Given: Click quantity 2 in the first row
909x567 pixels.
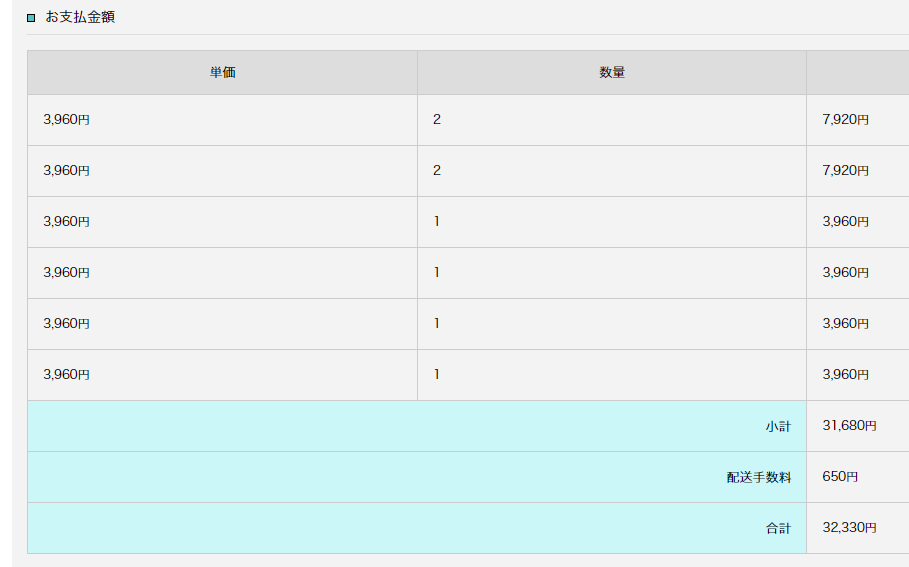Looking at the screenshot, I should coord(437,119).
